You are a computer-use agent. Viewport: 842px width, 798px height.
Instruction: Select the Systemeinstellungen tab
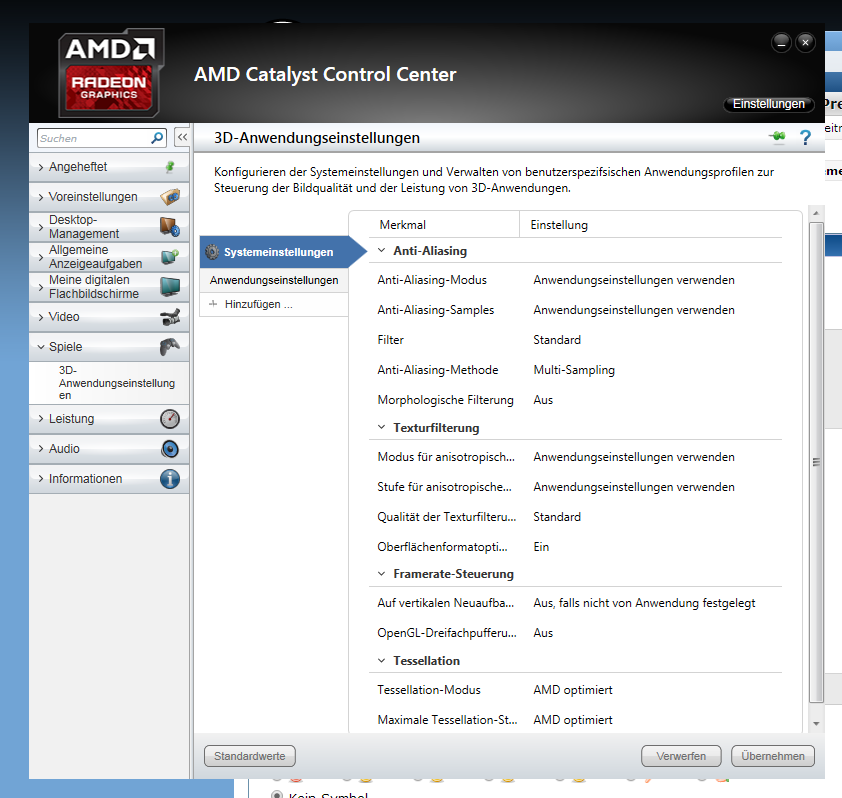(x=278, y=252)
